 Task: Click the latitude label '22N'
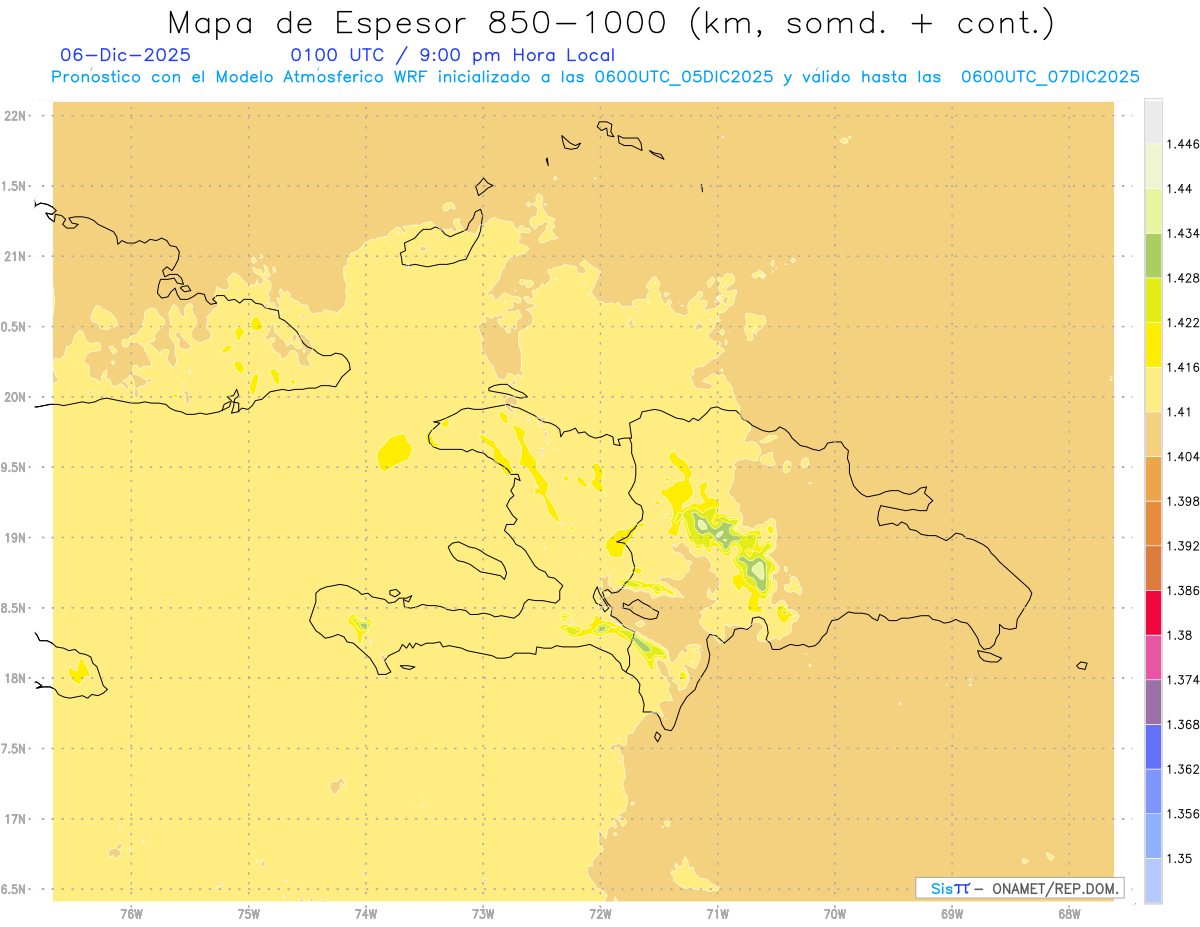click(x=16, y=116)
